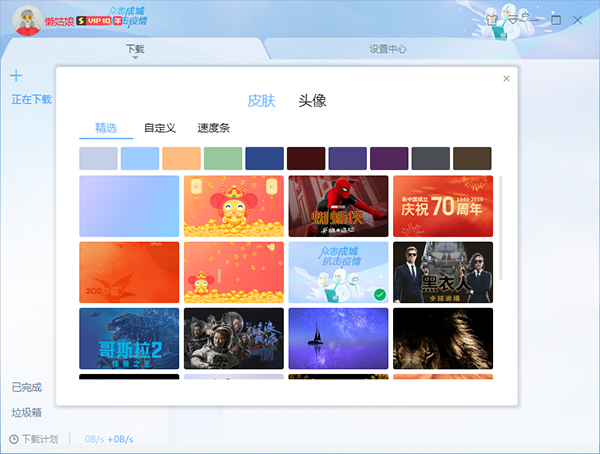Image resolution: width=600 pixels, height=454 pixels.
Task: Click the VIP10 badge
Action: (99, 21)
